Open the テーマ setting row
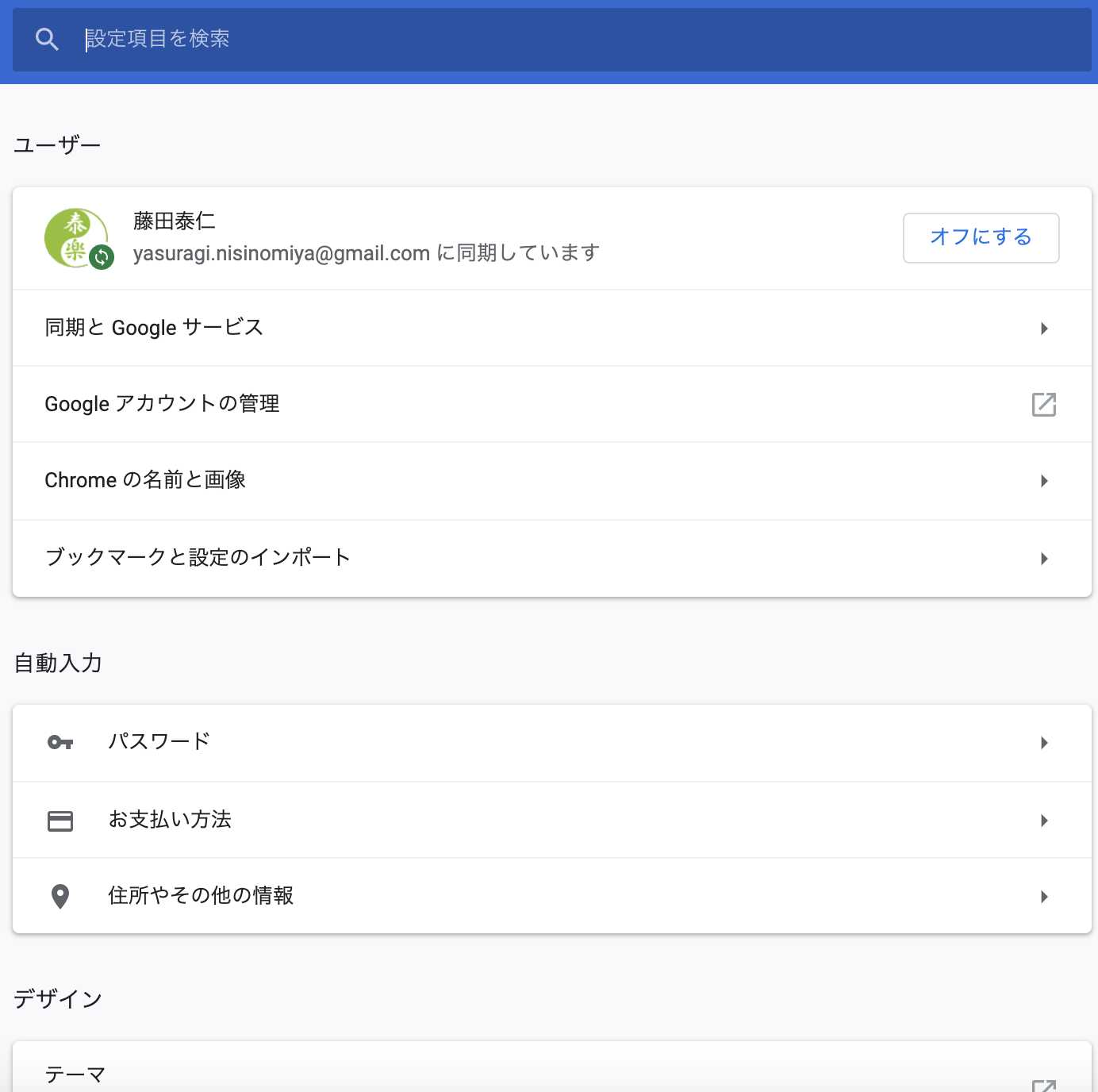 (552, 1068)
